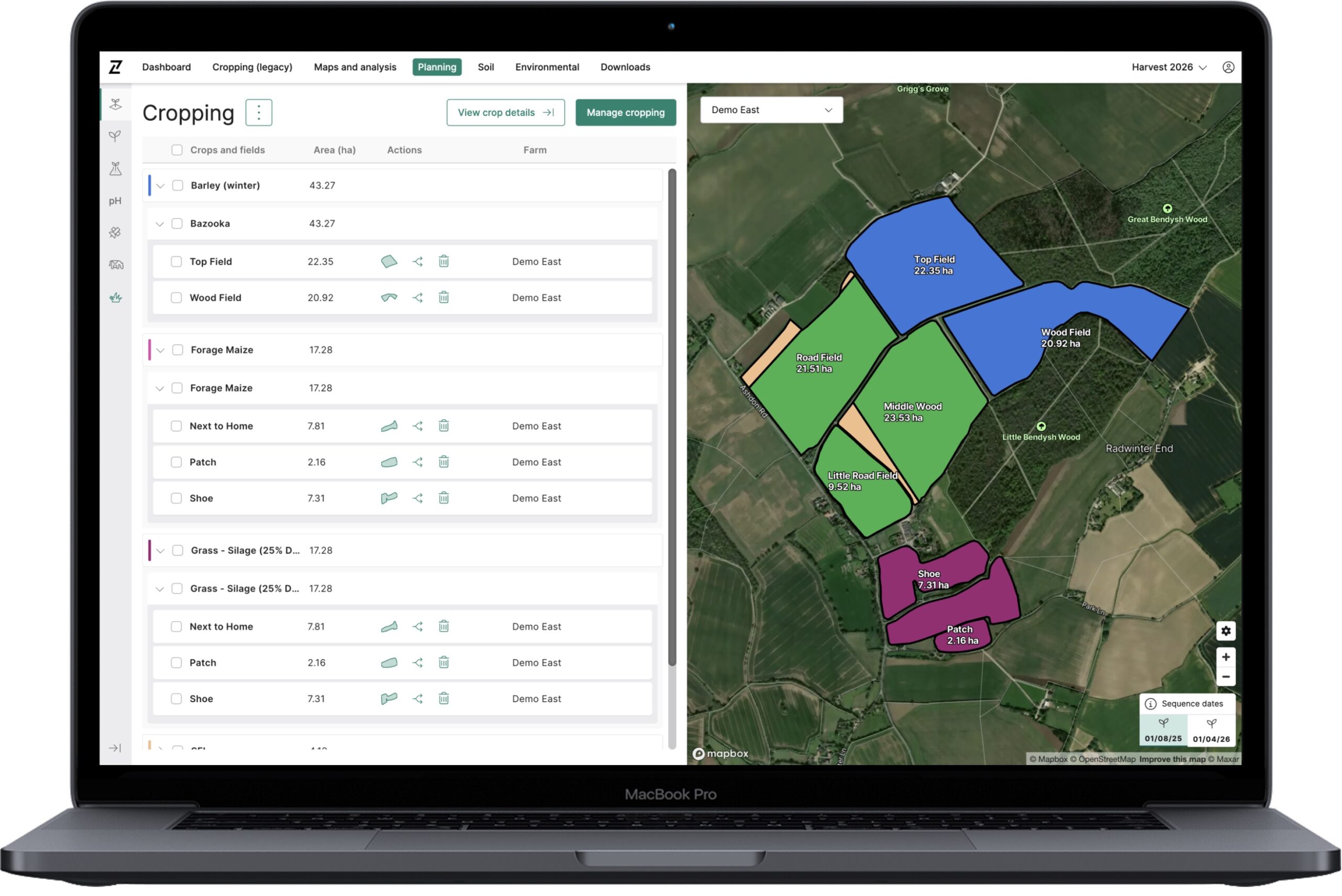Click the Shoe field shape thumbnail icon
The height and width of the screenshot is (896, 1342).
point(389,498)
